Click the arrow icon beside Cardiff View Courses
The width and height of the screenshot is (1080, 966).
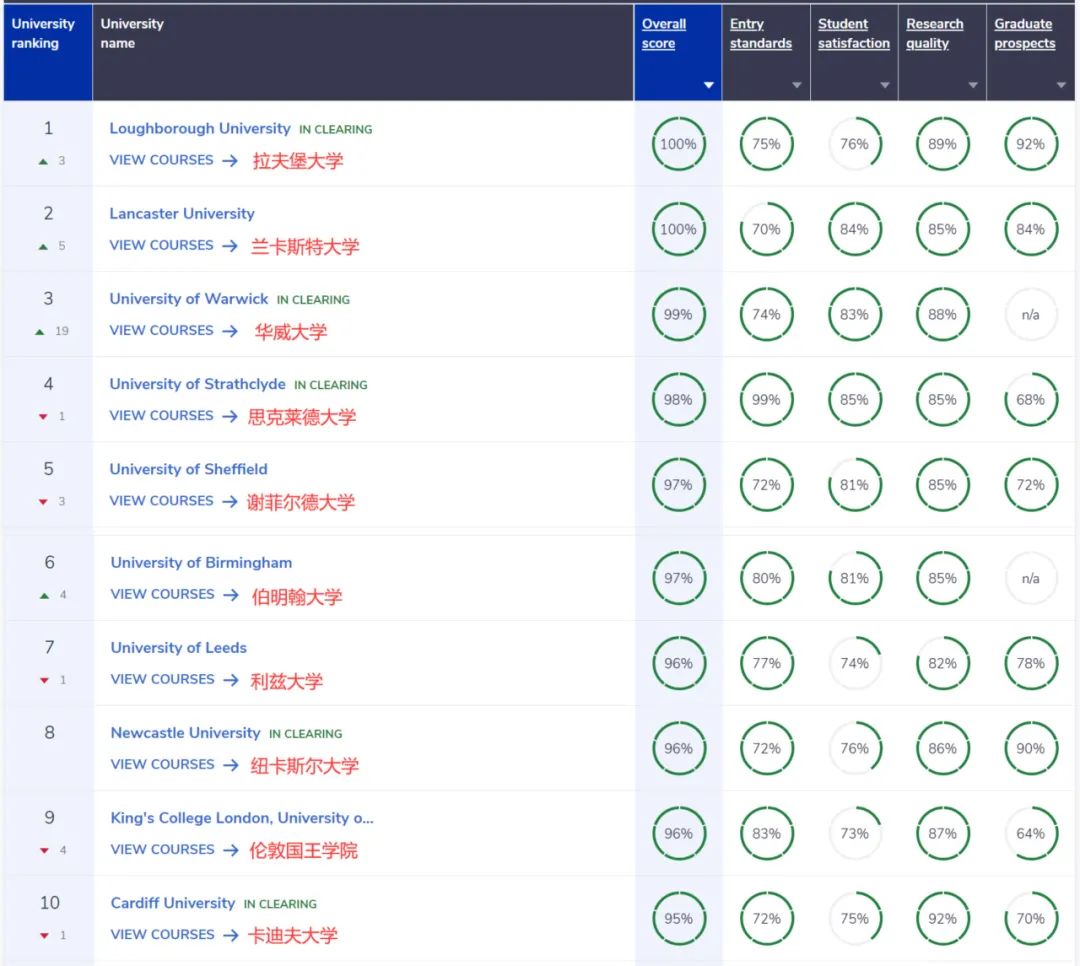coord(231,935)
